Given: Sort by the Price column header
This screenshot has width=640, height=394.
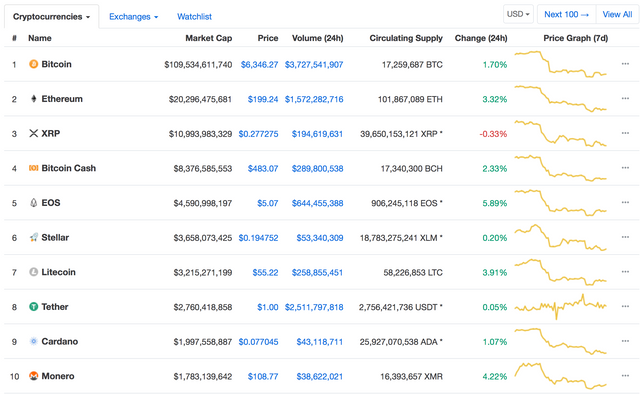Looking at the screenshot, I should [268, 38].
